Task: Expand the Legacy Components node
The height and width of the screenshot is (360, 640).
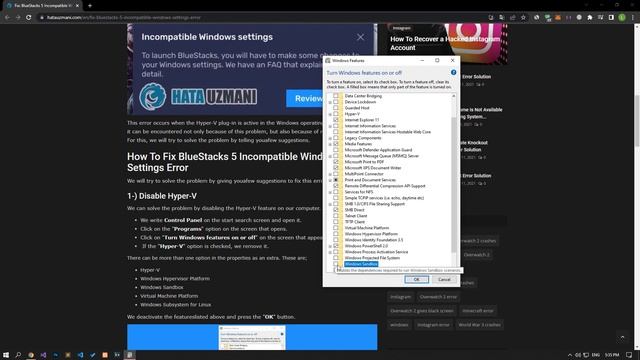Action: (x=330, y=138)
